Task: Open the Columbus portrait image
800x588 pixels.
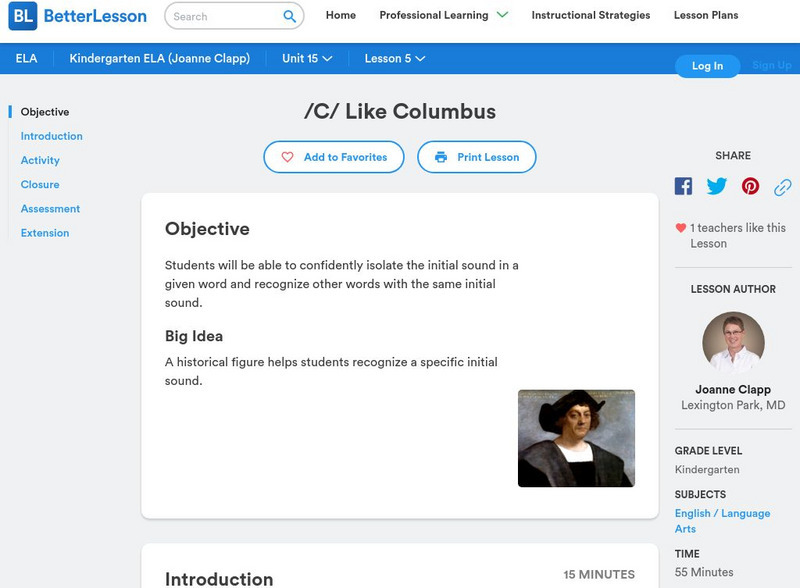Action: [x=576, y=438]
